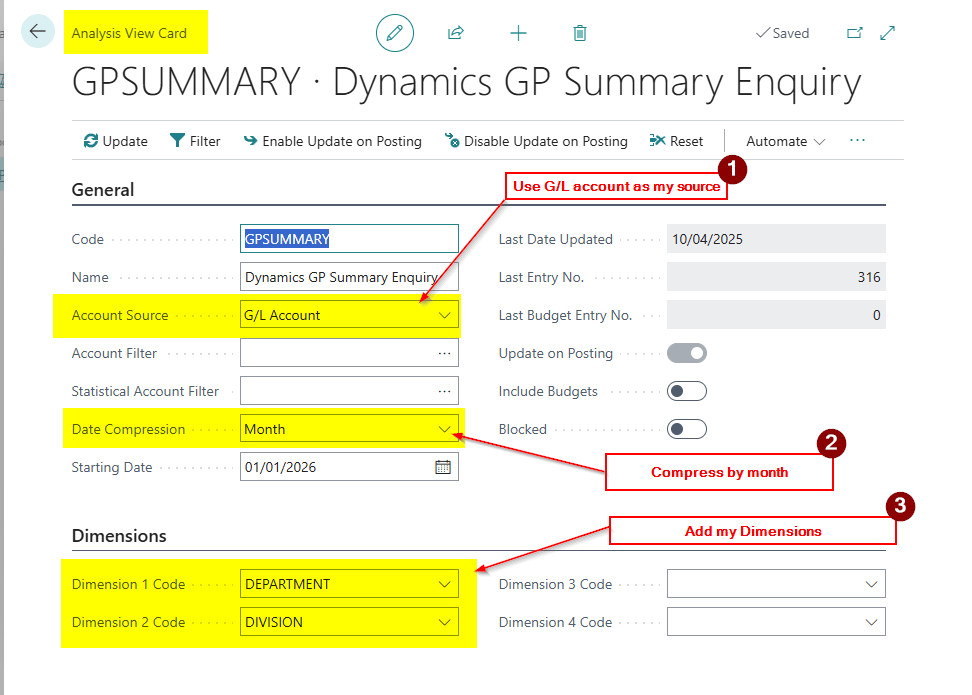The height and width of the screenshot is (695, 972).
Task: Open the Automate menu
Action: click(x=786, y=141)
